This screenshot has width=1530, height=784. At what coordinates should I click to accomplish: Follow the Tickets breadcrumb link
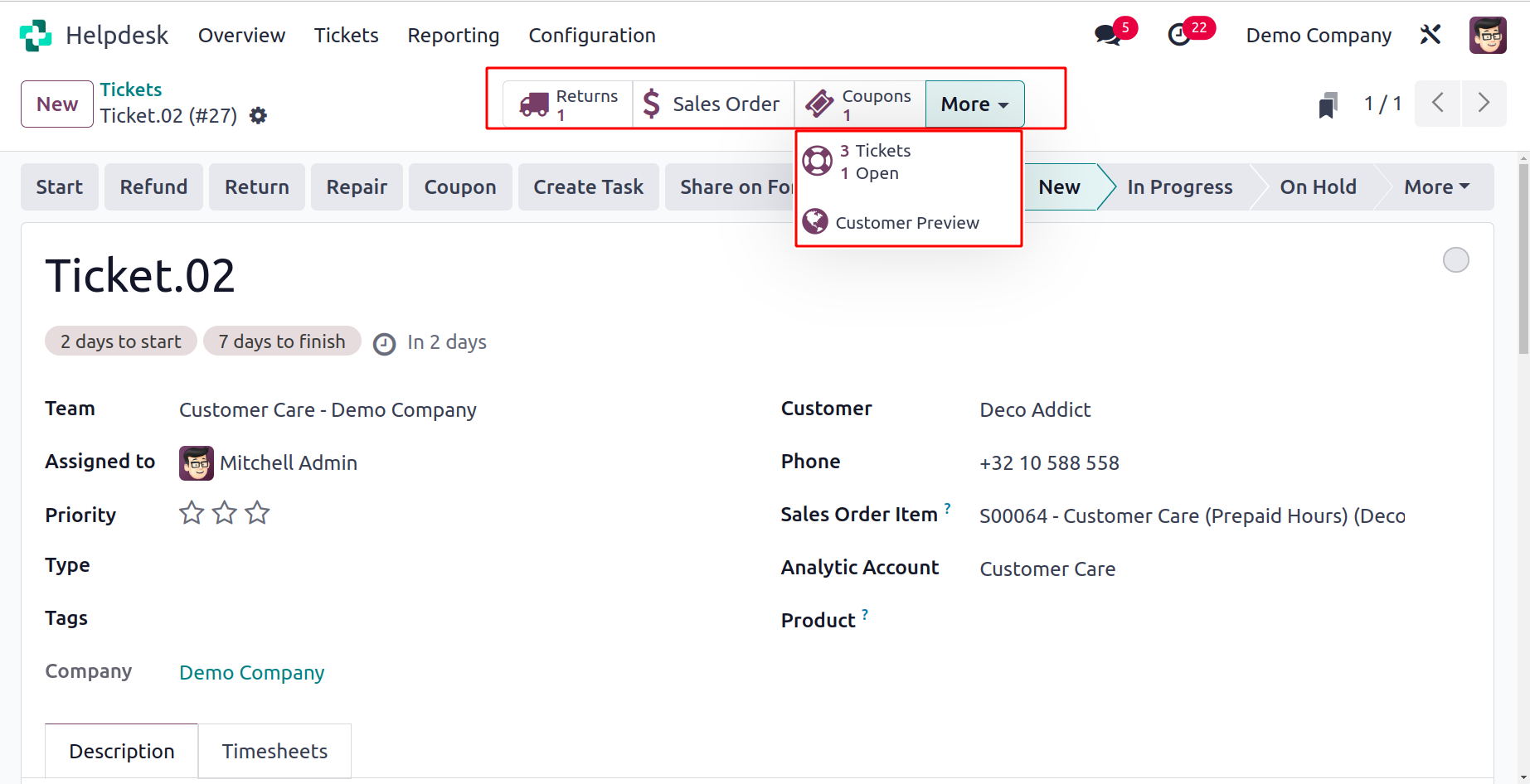click(131, 90)
